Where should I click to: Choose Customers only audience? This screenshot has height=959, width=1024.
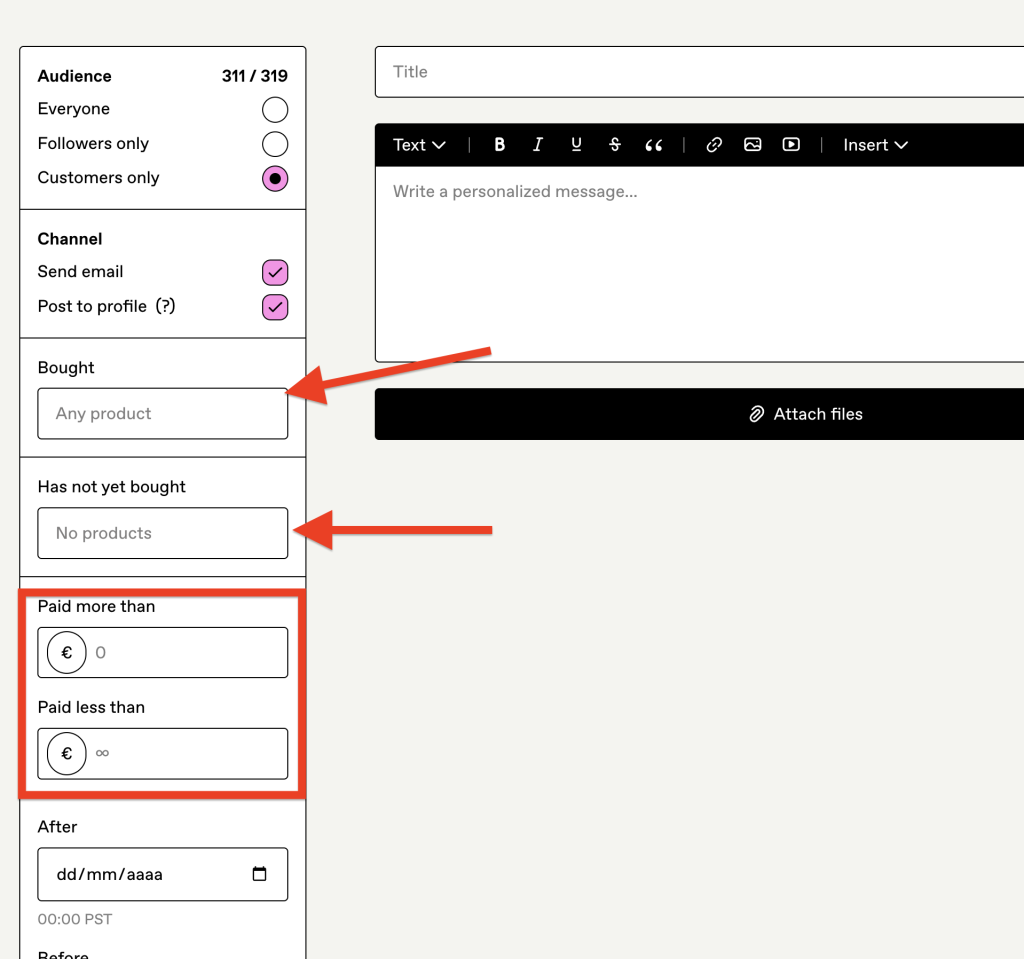click(275, 178)
